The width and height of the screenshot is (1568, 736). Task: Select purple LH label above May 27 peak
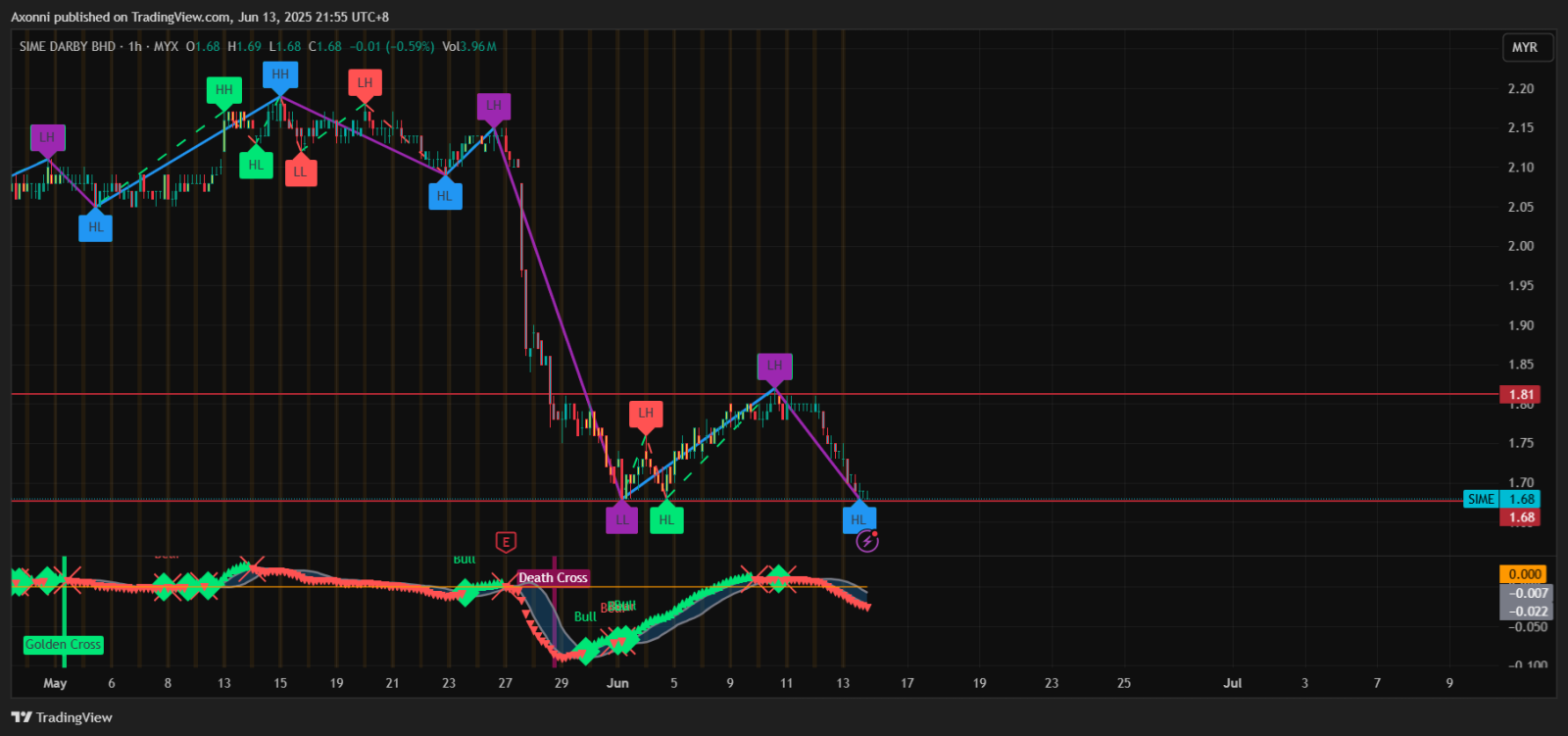click(494, 106)
